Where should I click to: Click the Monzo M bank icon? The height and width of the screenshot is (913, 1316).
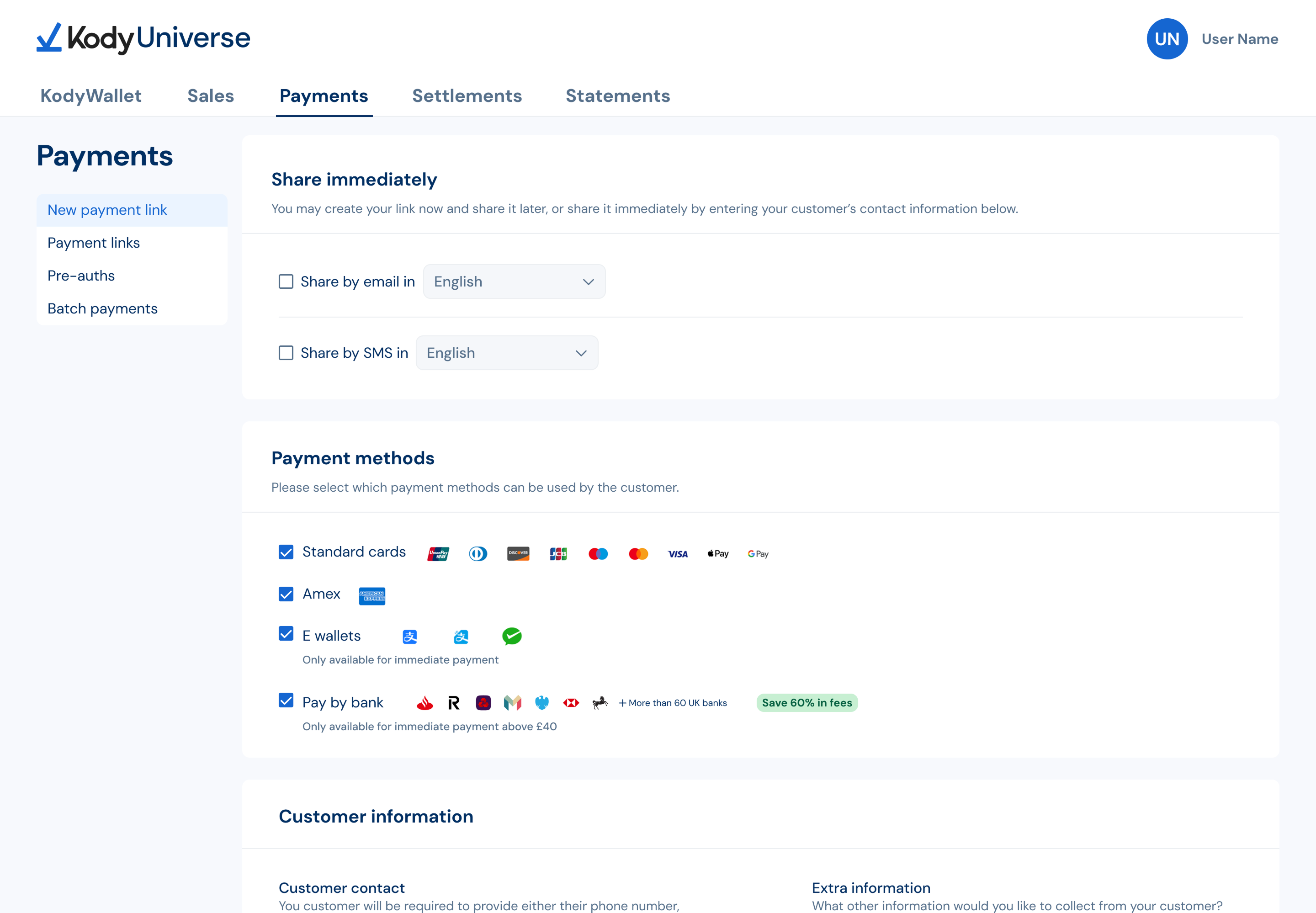pos(512,703)
